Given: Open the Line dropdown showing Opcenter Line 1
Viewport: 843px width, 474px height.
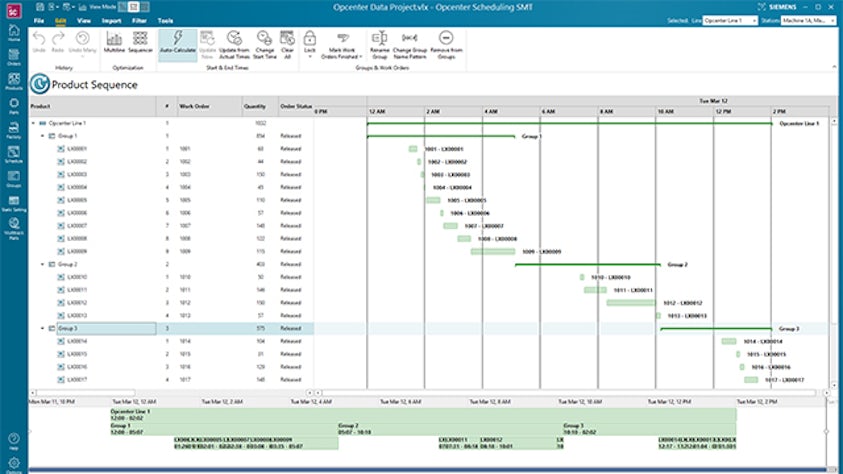Looking at the screenshot, I should [730, 20].
